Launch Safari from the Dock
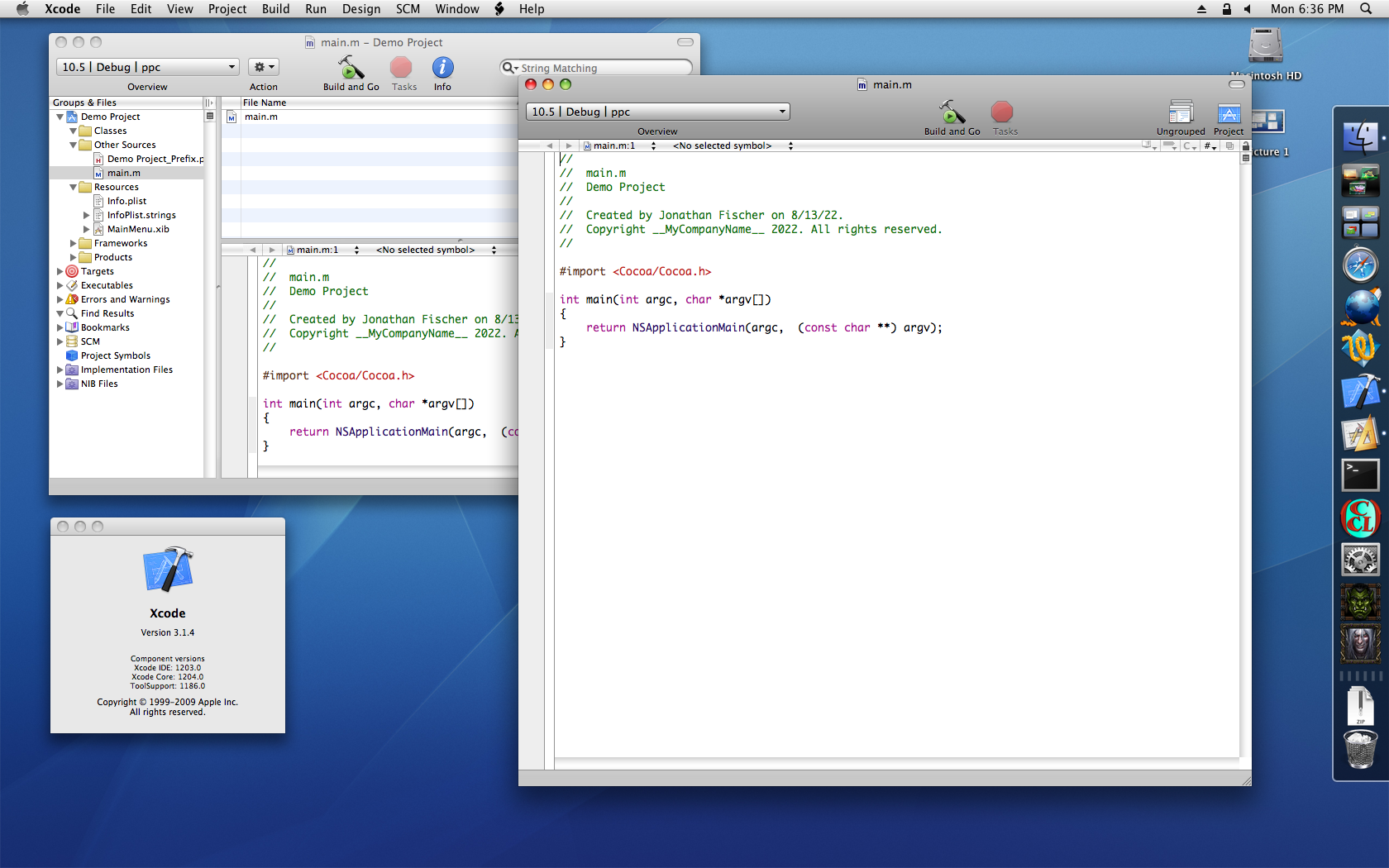The height and width of the screenshot is (868, 1389). click(1360, 265)
